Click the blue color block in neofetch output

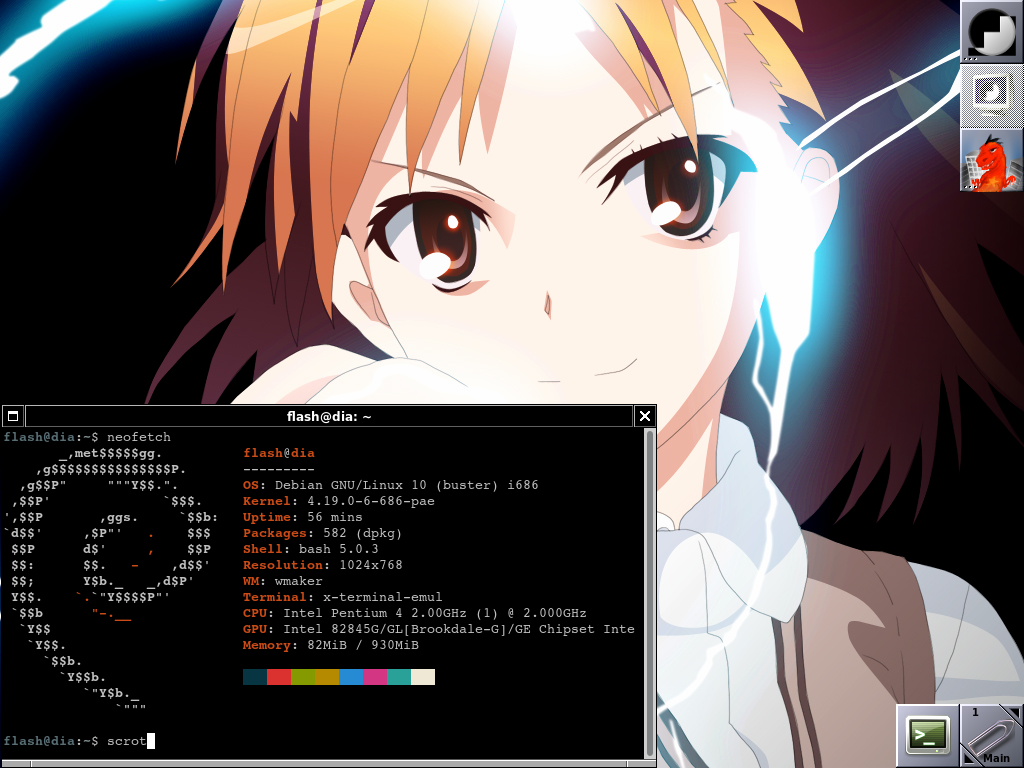coord(351,677)
